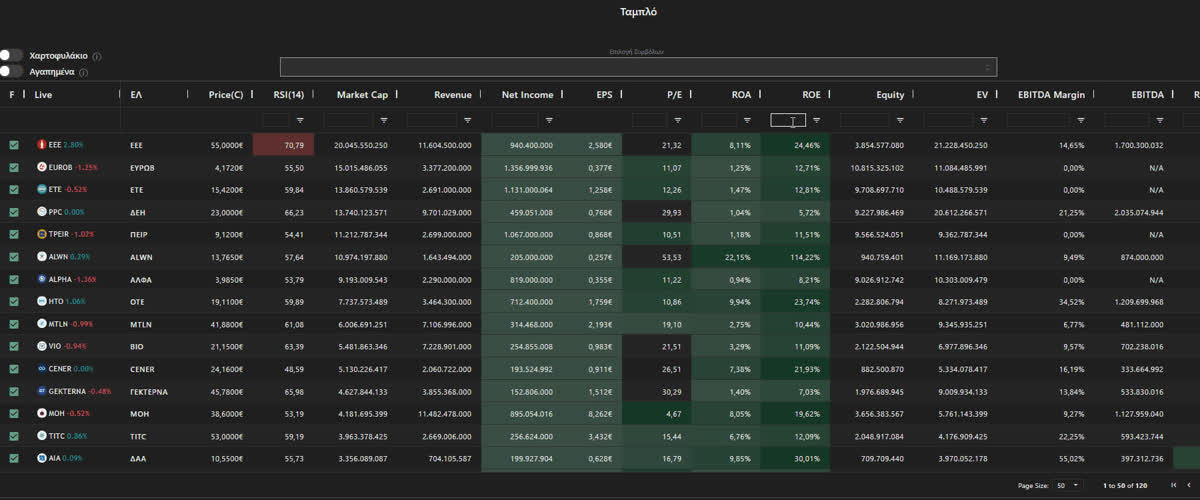Sort by the RSI(14) column header
The image size is (1200, 500).
click(x=289, y=95)
